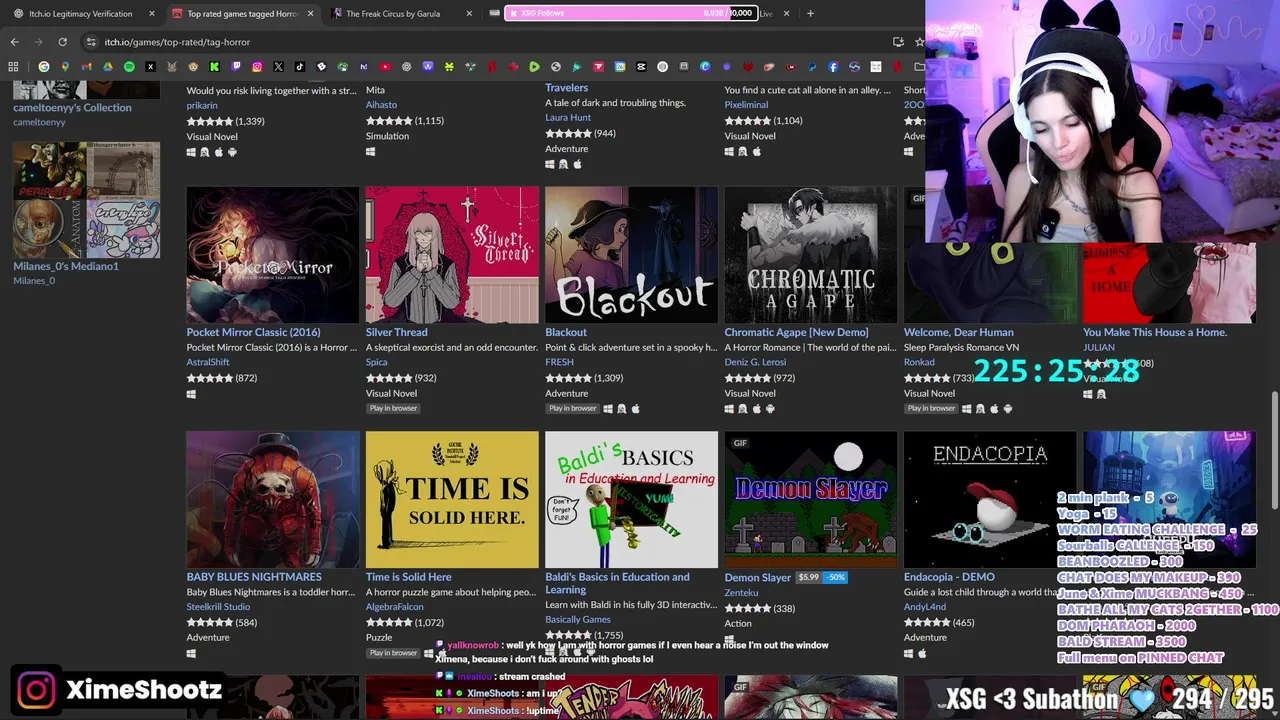Open BABY BLUES NIGHTMARES title link
The width and height of the screenshot is (1280, 720).
point(254,577)
